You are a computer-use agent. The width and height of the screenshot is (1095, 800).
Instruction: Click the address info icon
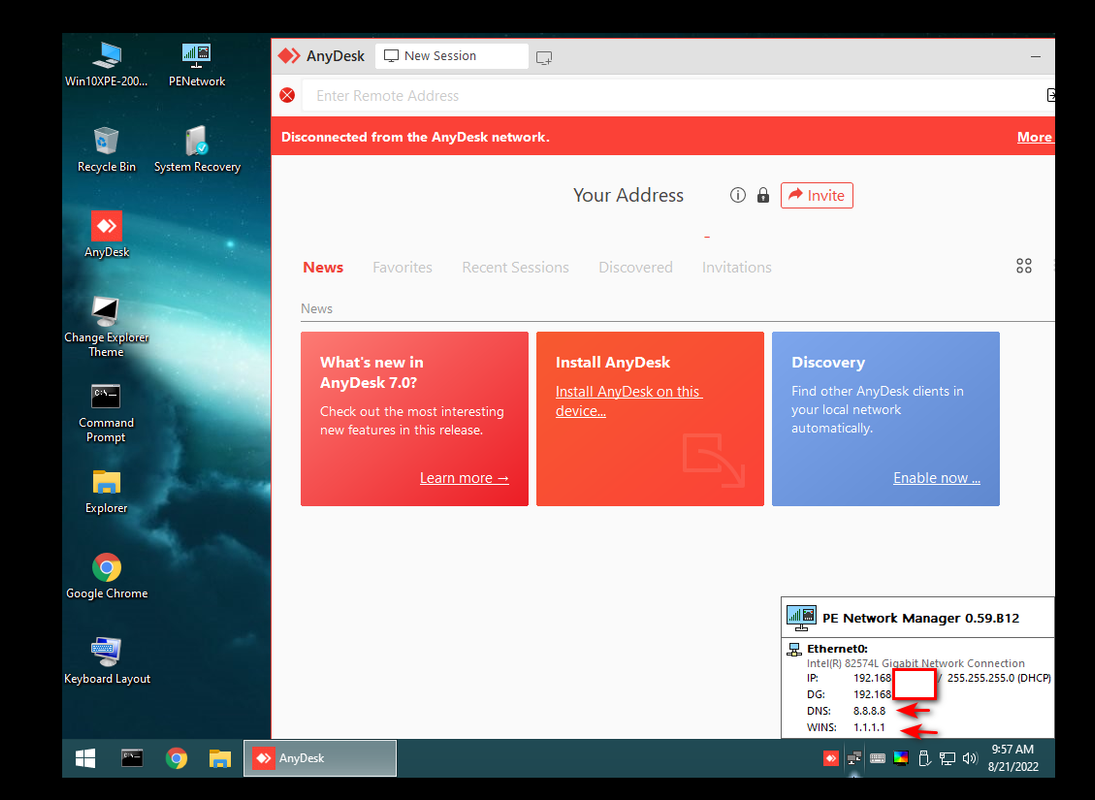click(x=737, y=195)
